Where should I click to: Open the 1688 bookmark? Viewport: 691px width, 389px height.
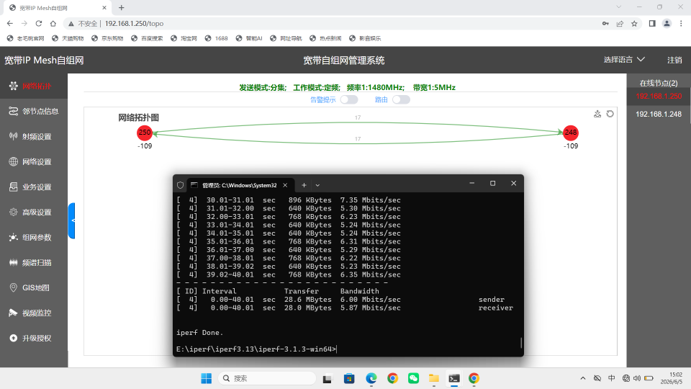tap(216, 38)
